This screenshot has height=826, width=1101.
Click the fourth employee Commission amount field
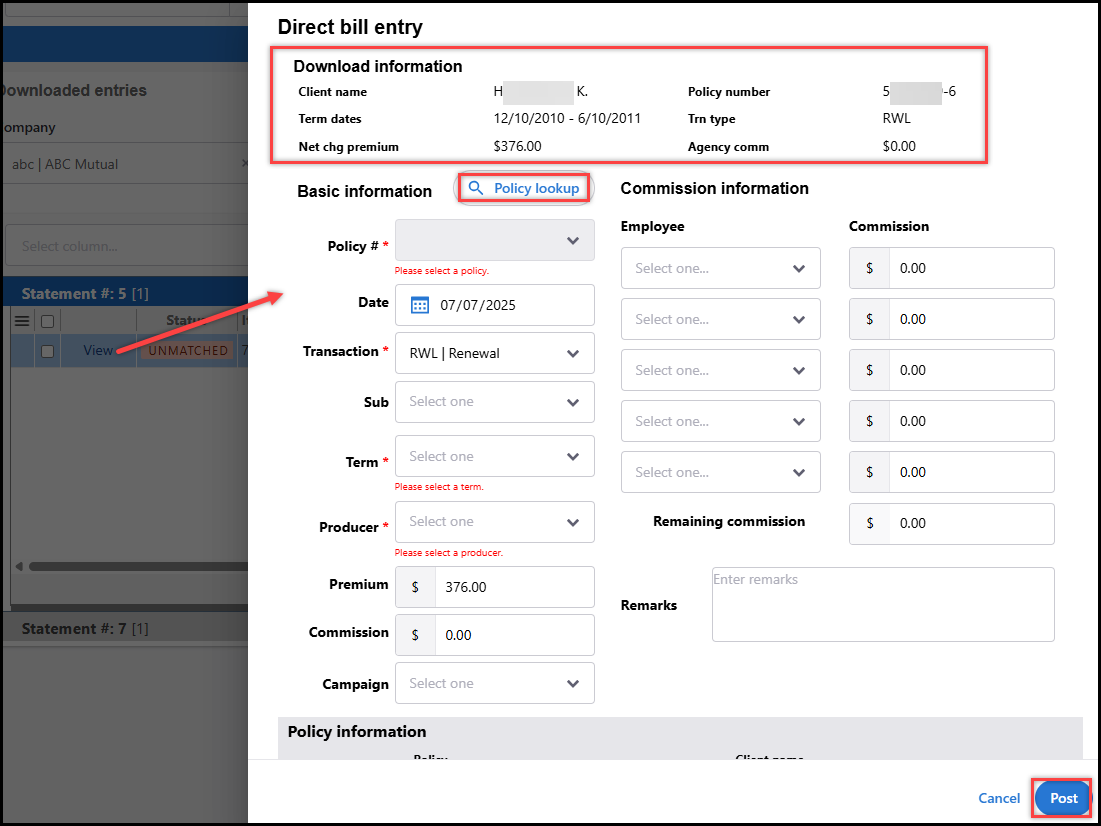[972, 421]
